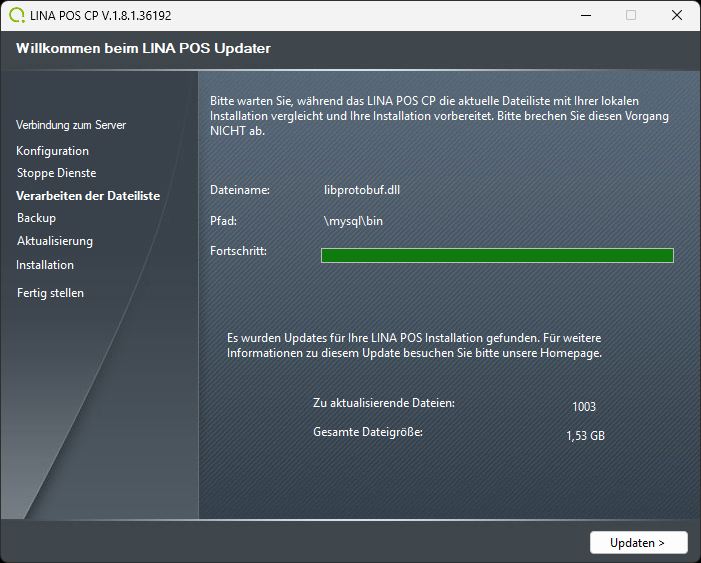Click the Willkommen beim LINA POS Updater heading
The image size is (701, 563).
point(143,48)
